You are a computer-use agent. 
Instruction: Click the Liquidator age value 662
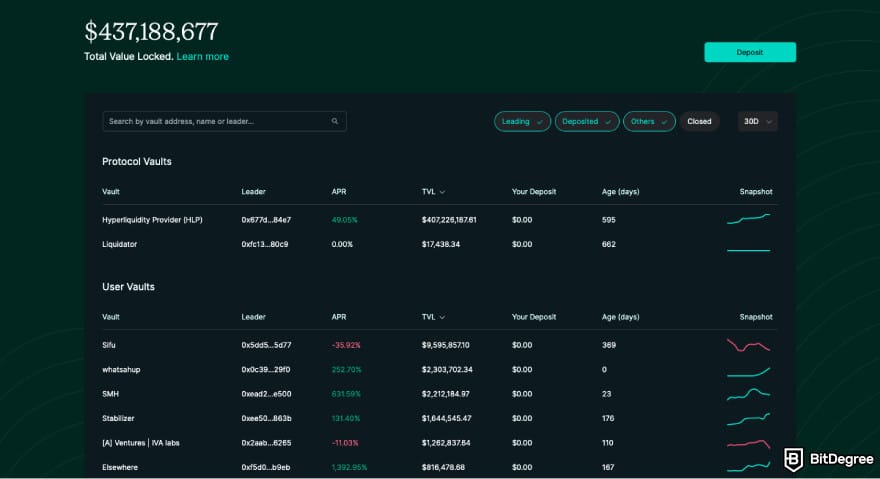pos(609,244)
